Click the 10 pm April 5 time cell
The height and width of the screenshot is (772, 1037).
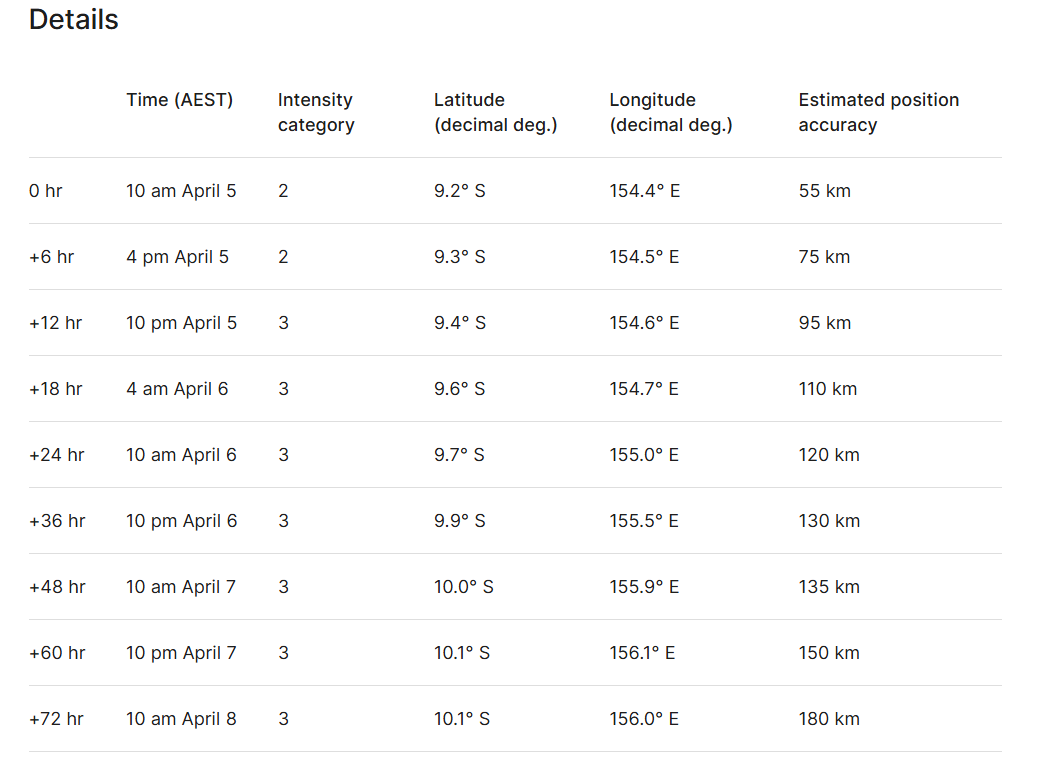pyautogui.click(x=181, y=323)
